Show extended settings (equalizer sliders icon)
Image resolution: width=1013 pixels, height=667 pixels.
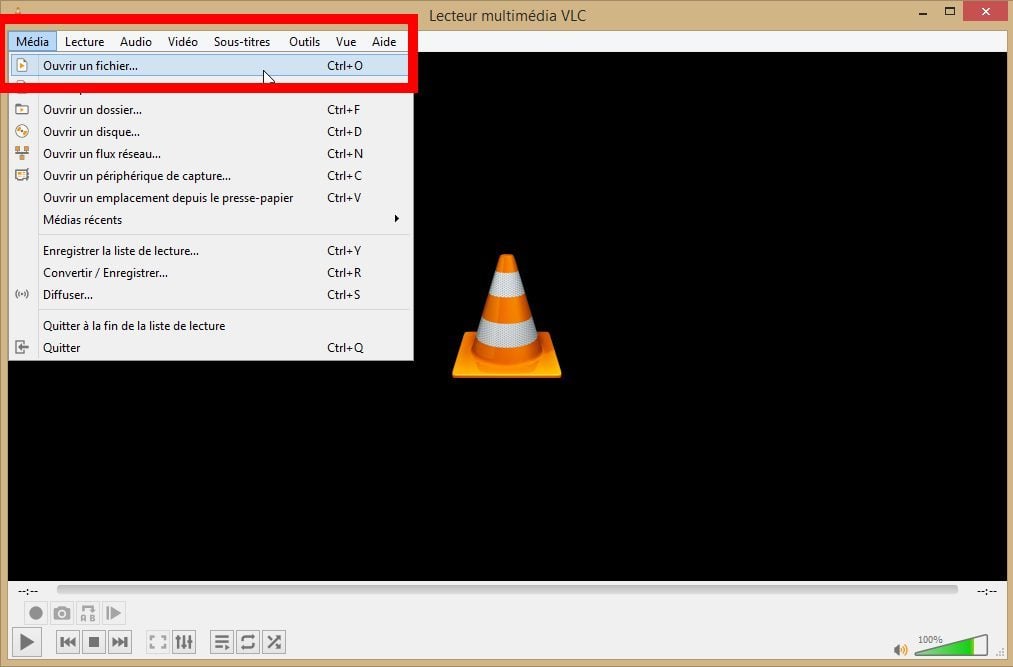pos(184,642)
